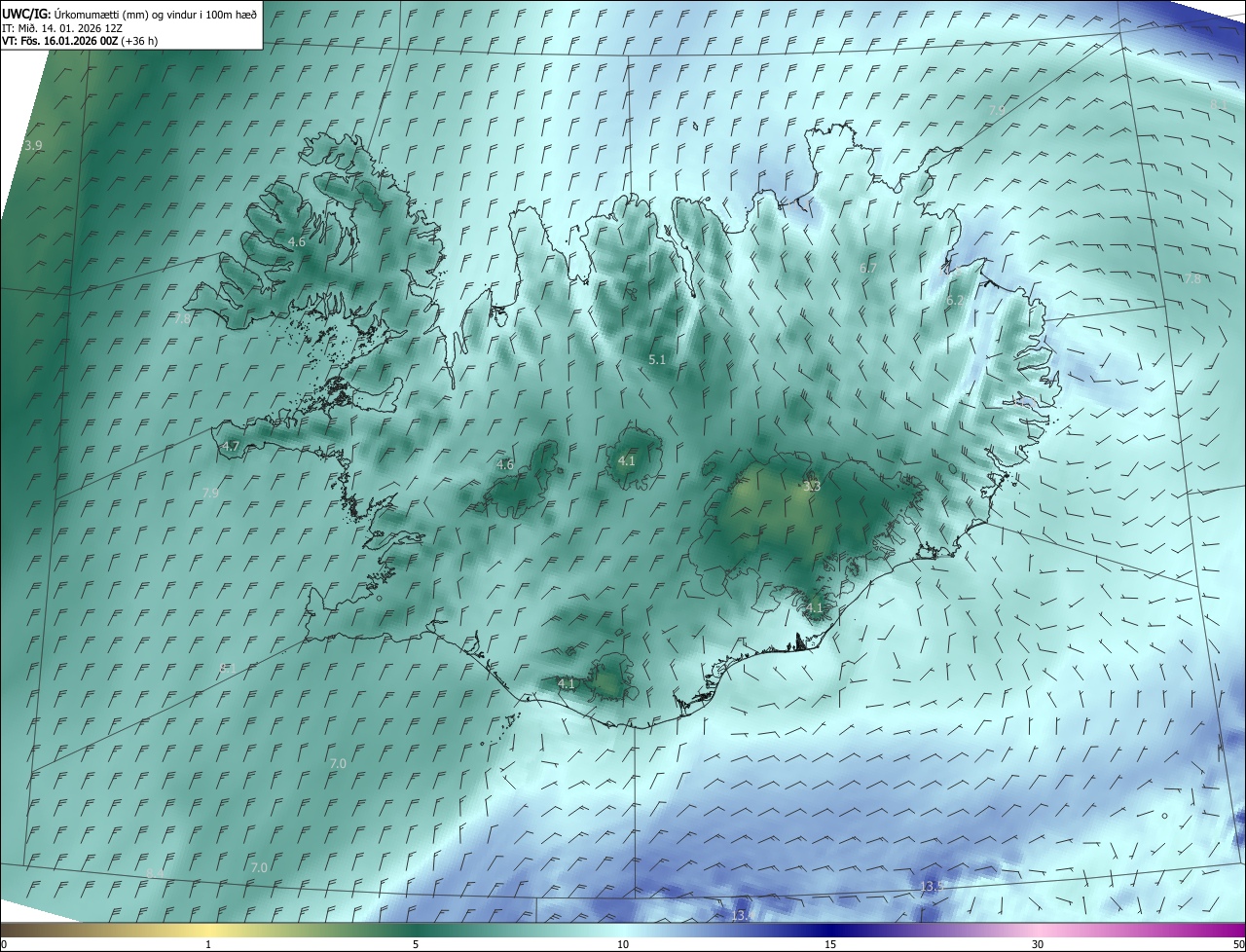The image size is (1246, 952).
Task: Click the title line 'UWC/IG: Úrkomumætti (mm) og vindur í 100m hæð'
Action: click(x=129, y=14)
